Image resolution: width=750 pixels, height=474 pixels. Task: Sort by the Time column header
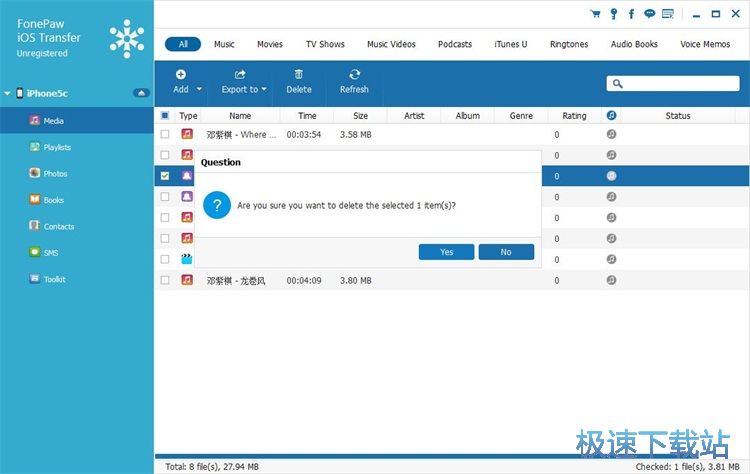[307, 116]
